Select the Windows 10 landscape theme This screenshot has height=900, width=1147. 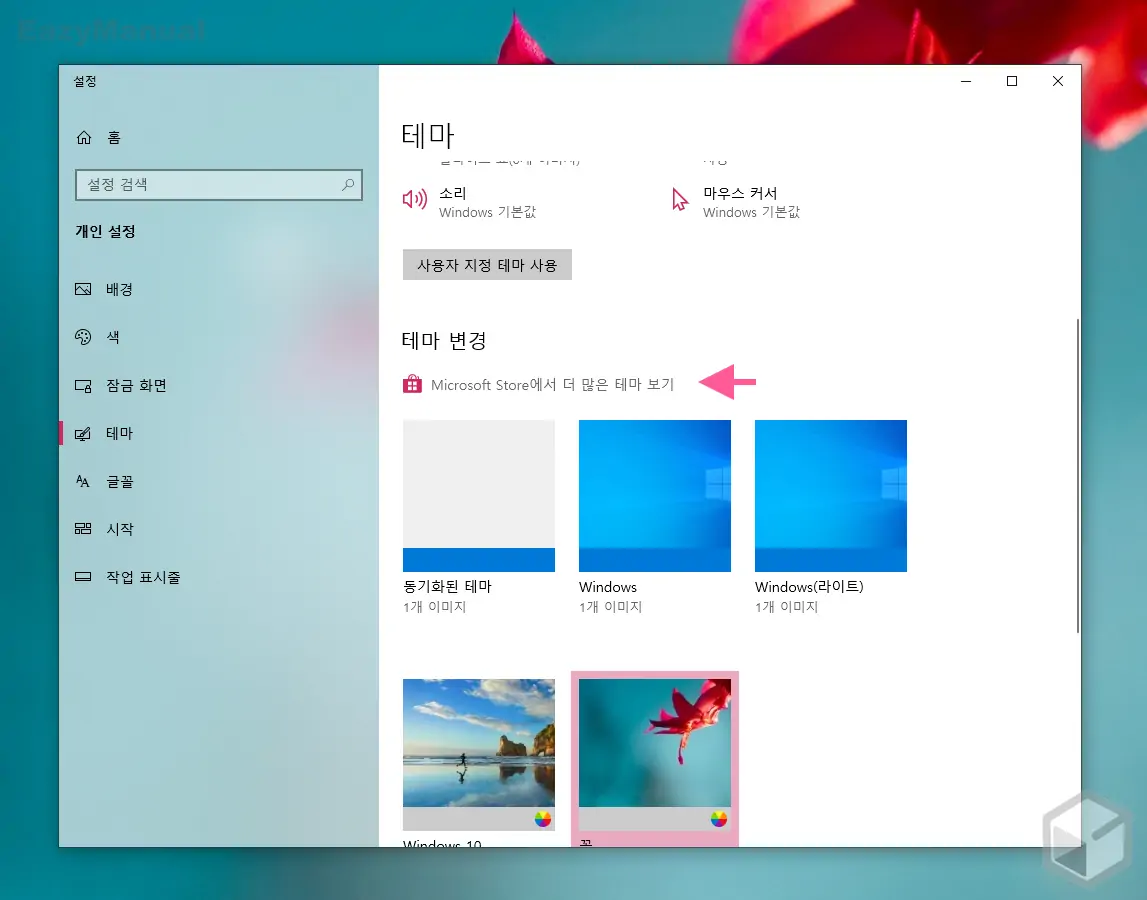[x=478, y=754]
